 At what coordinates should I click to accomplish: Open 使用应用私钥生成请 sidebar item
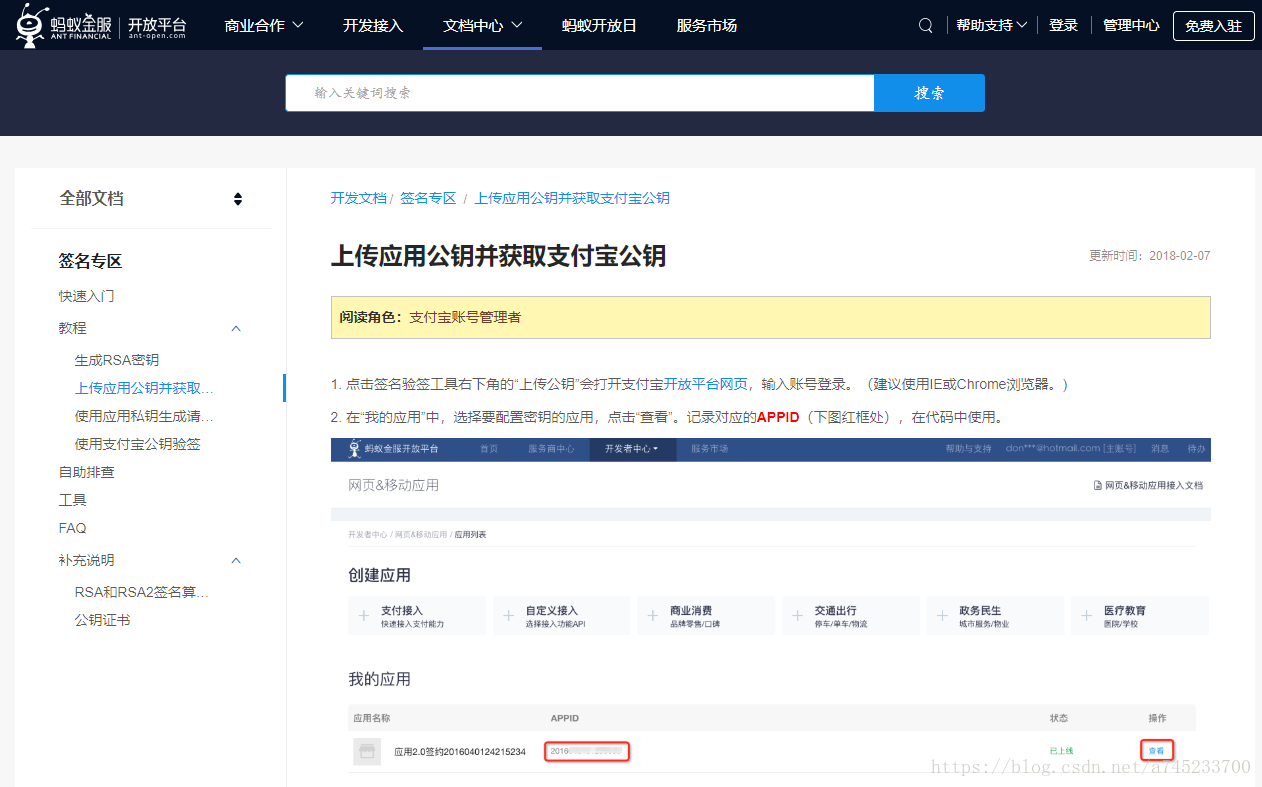(x=145, y=416)
